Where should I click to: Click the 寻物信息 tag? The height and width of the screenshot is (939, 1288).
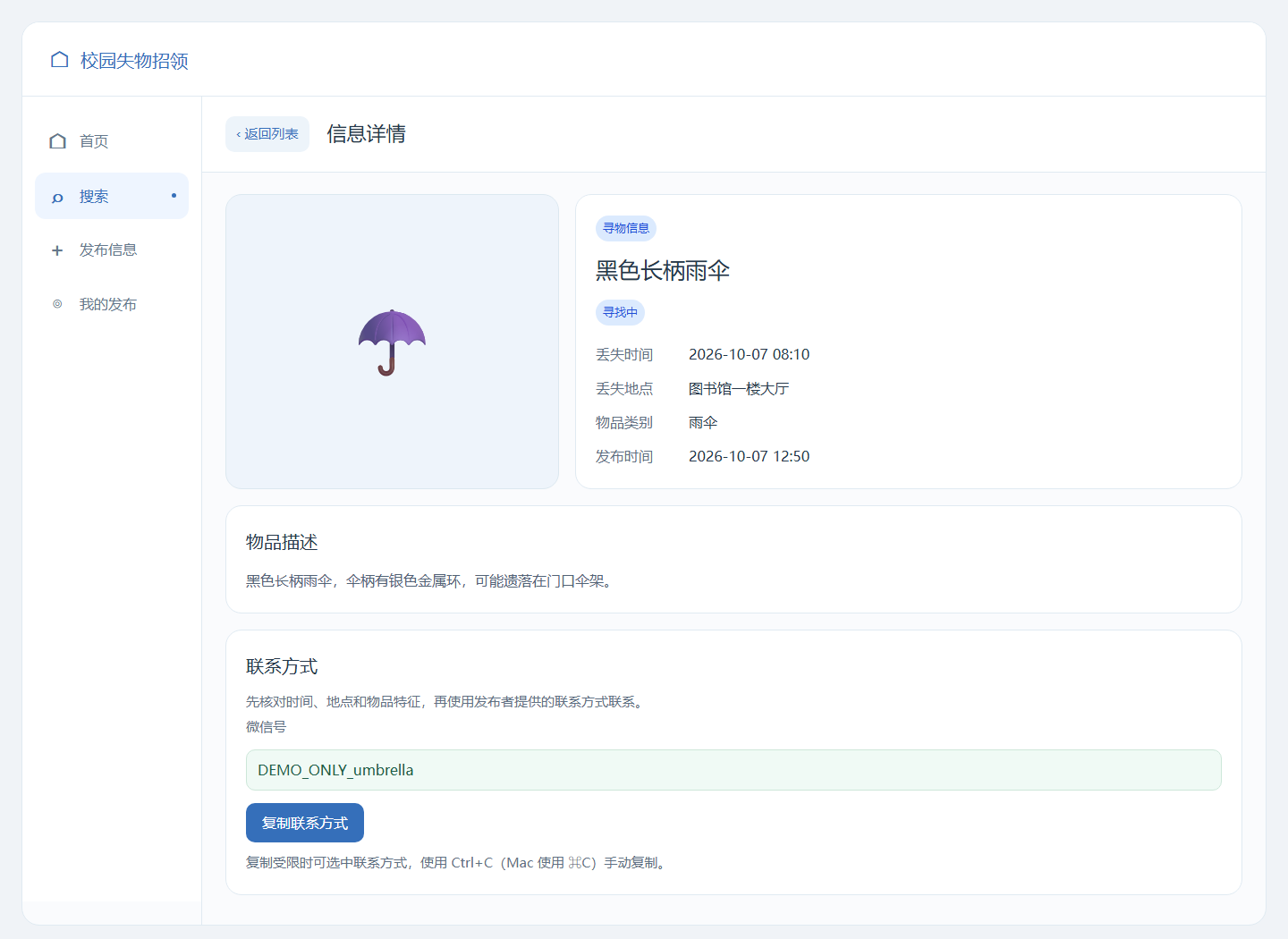click(626, 228)
